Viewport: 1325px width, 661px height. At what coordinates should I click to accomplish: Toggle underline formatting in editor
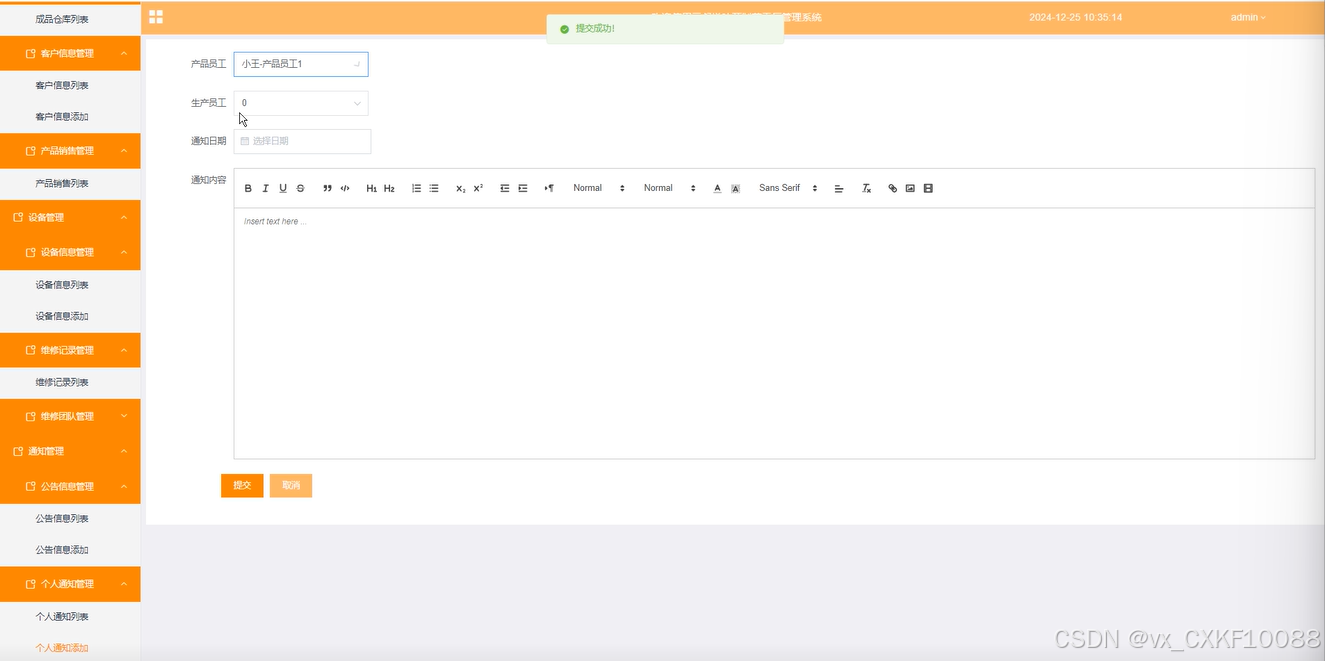click(283, 188)
